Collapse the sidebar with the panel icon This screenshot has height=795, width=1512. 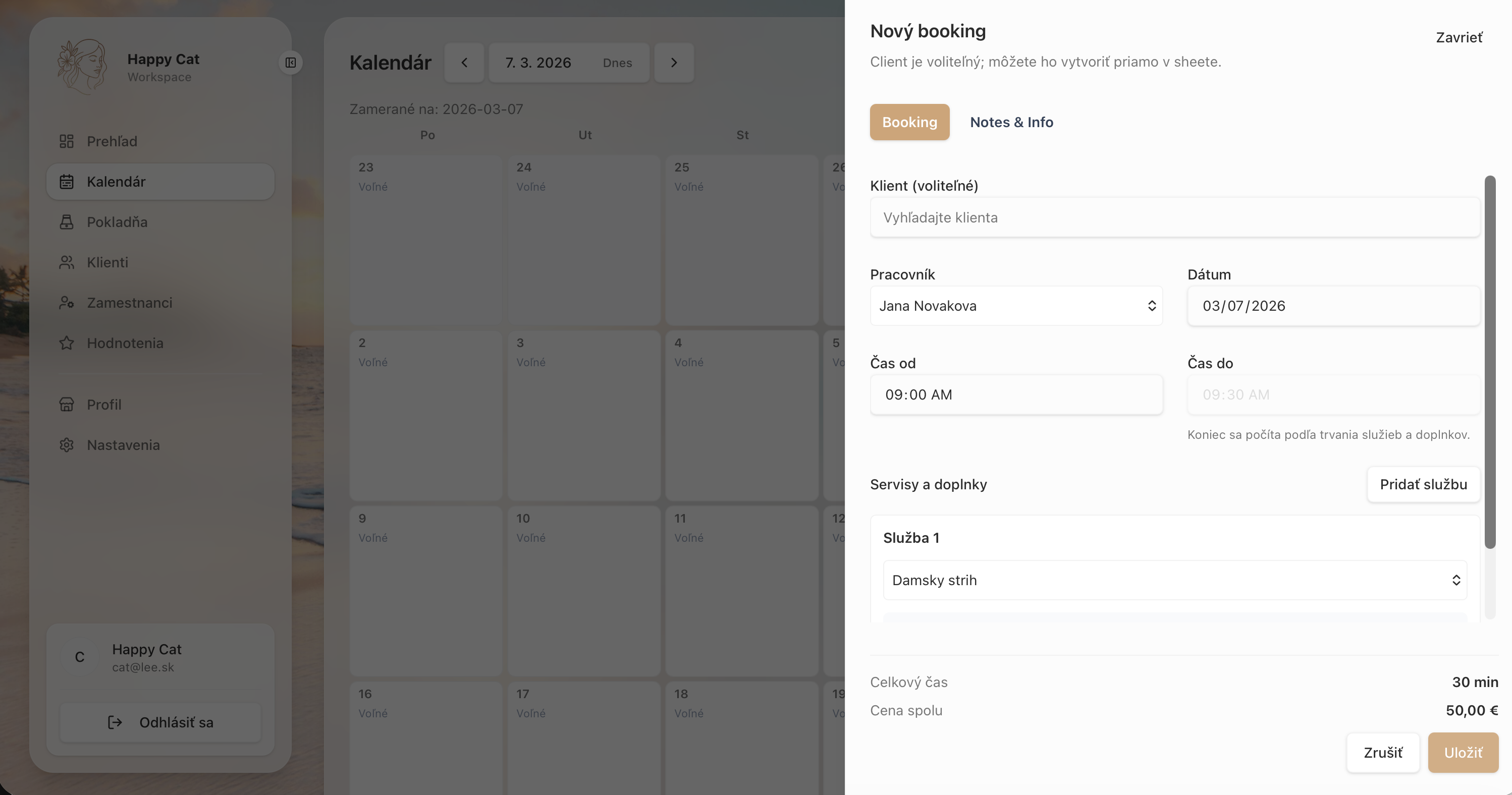pos(291,62)
